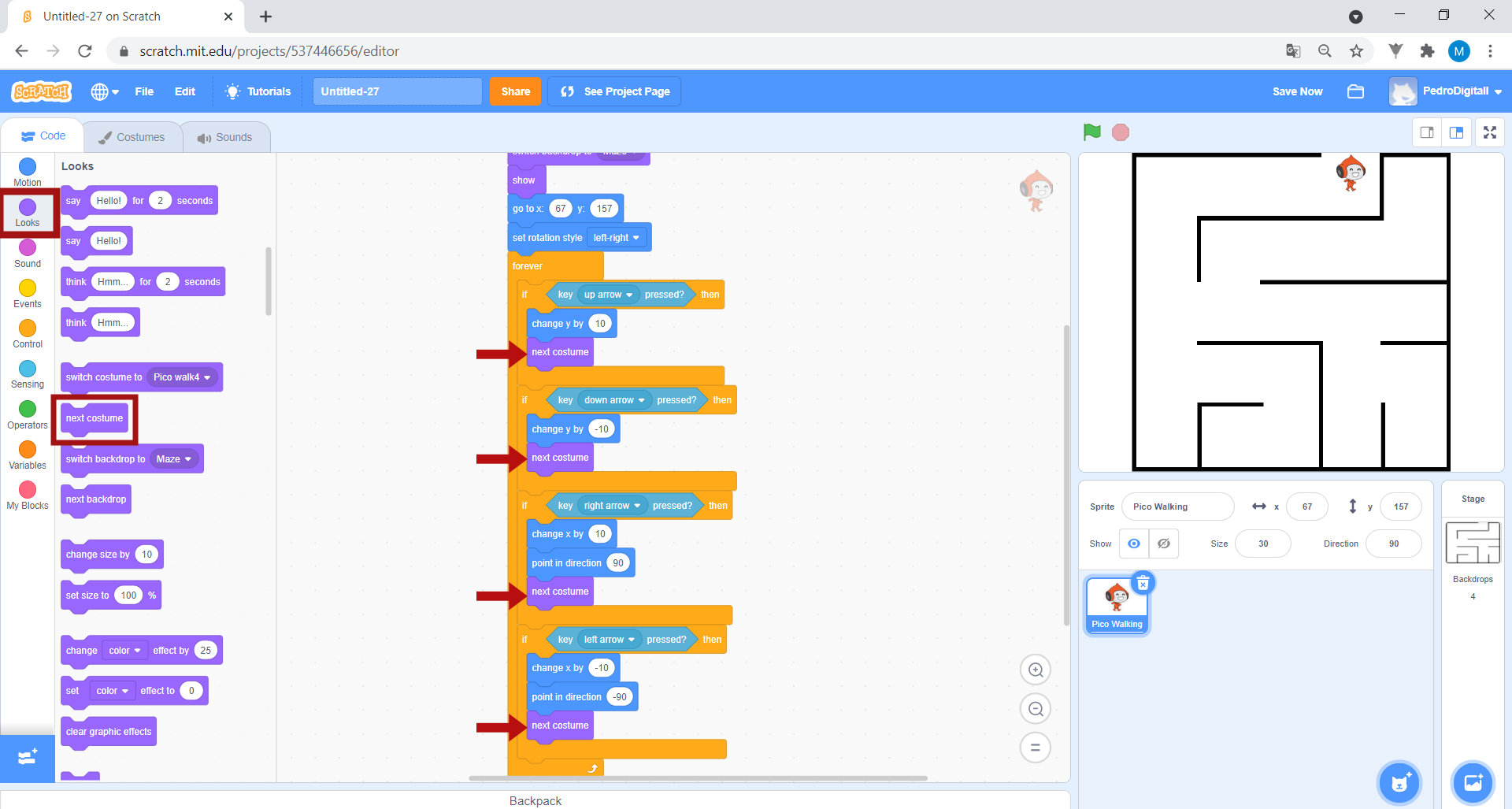Open the change color effect dropdown
The width and height of the screenshot is (1512, 809).
(124, 651)
